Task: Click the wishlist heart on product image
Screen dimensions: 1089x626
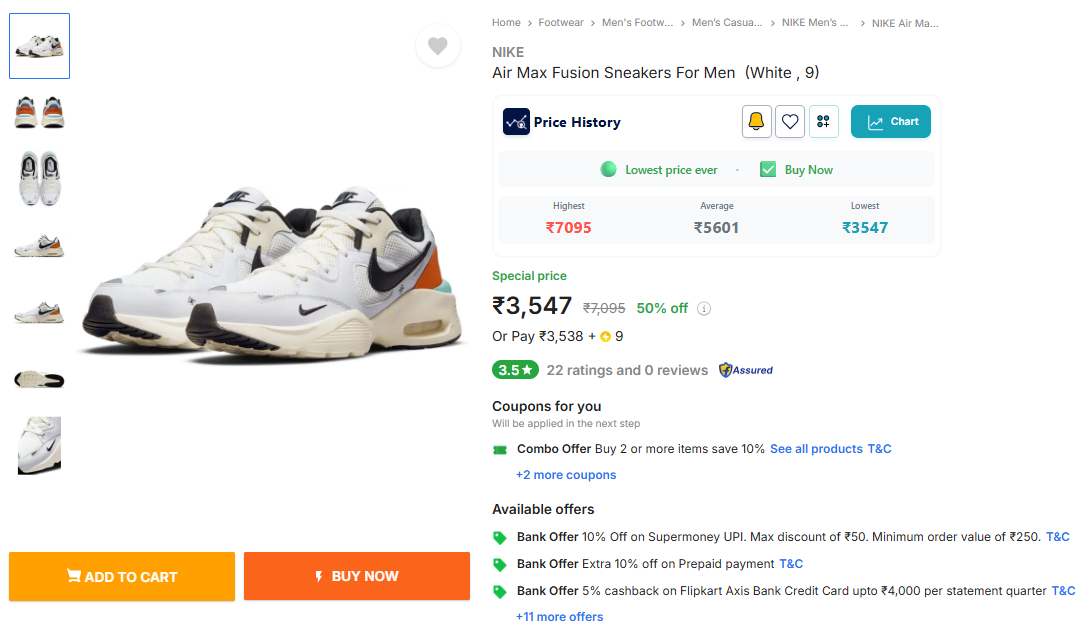Action: [437, 46]
